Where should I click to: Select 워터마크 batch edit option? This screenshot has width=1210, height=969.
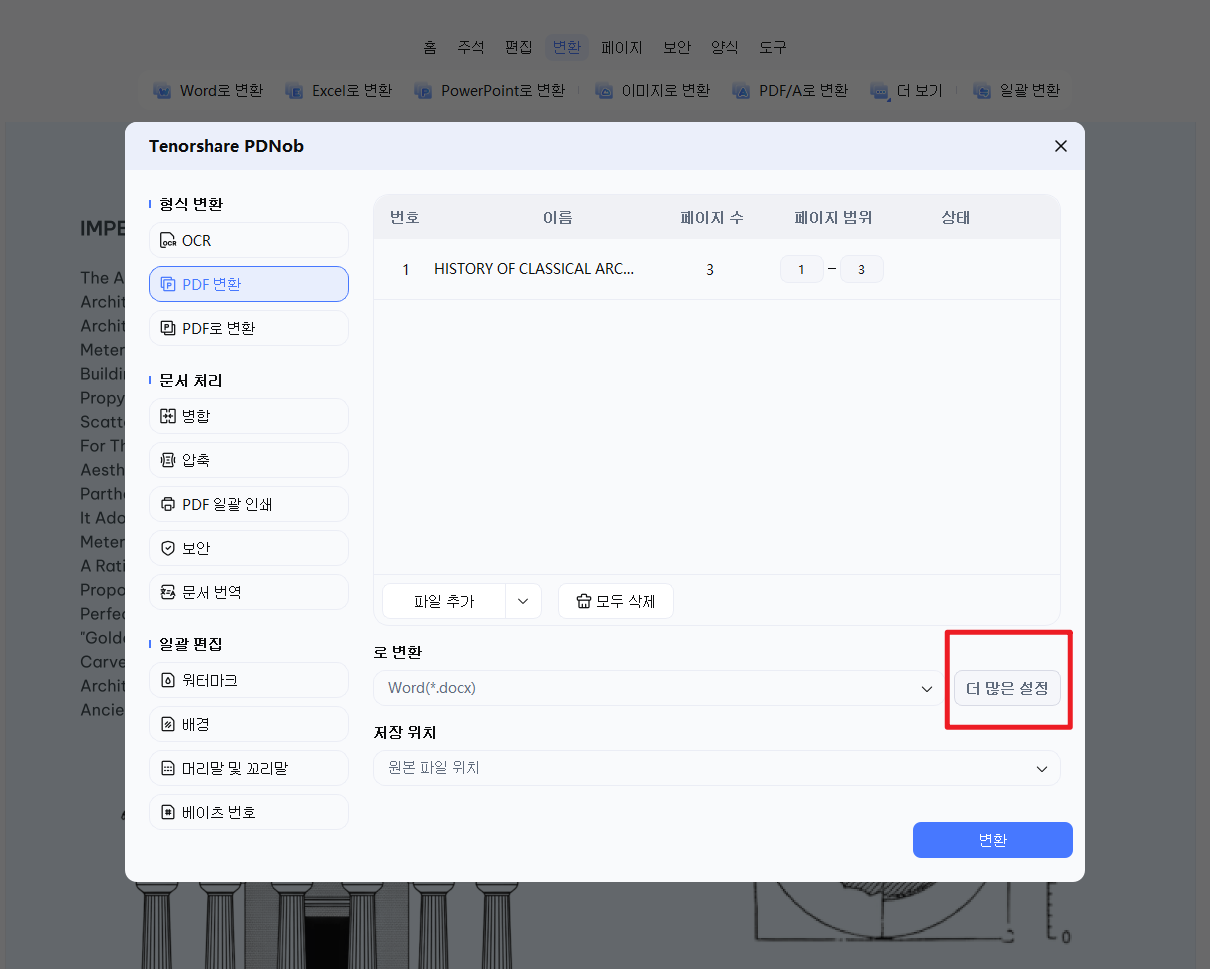pyautogui.click(x=249, y=680)
